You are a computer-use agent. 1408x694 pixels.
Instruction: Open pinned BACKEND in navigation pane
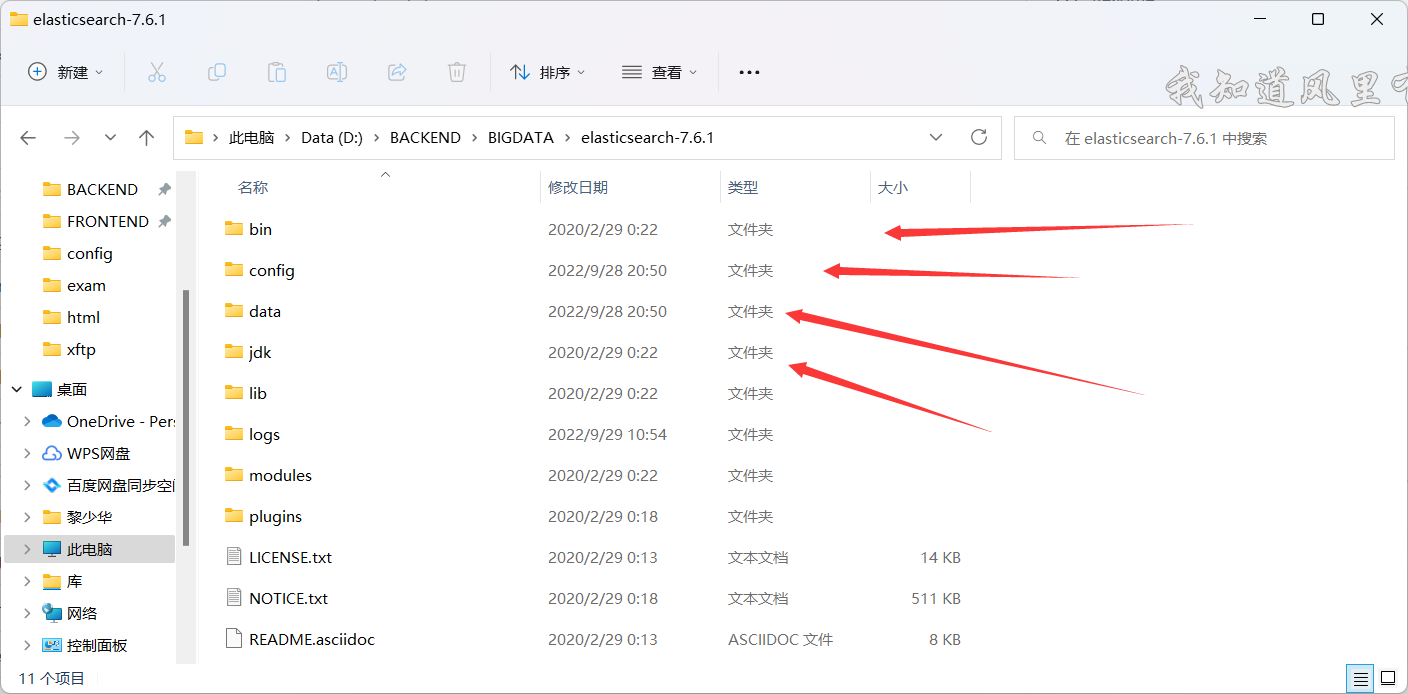102,189
